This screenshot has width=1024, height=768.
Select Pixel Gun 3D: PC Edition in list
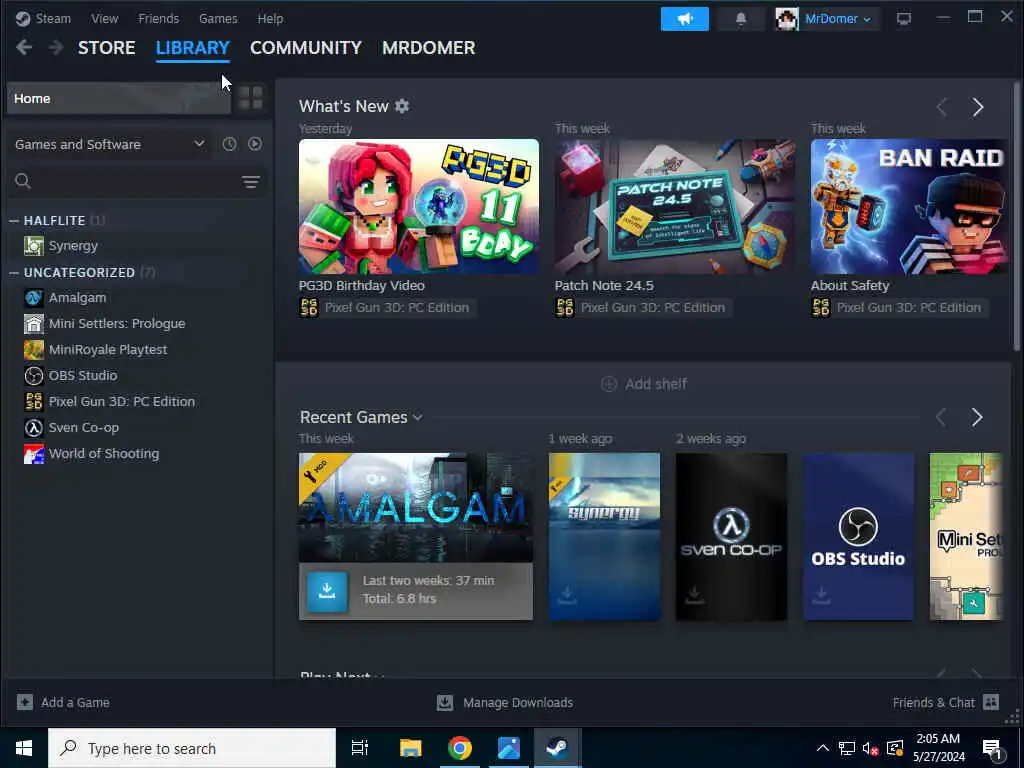[121, 402]
